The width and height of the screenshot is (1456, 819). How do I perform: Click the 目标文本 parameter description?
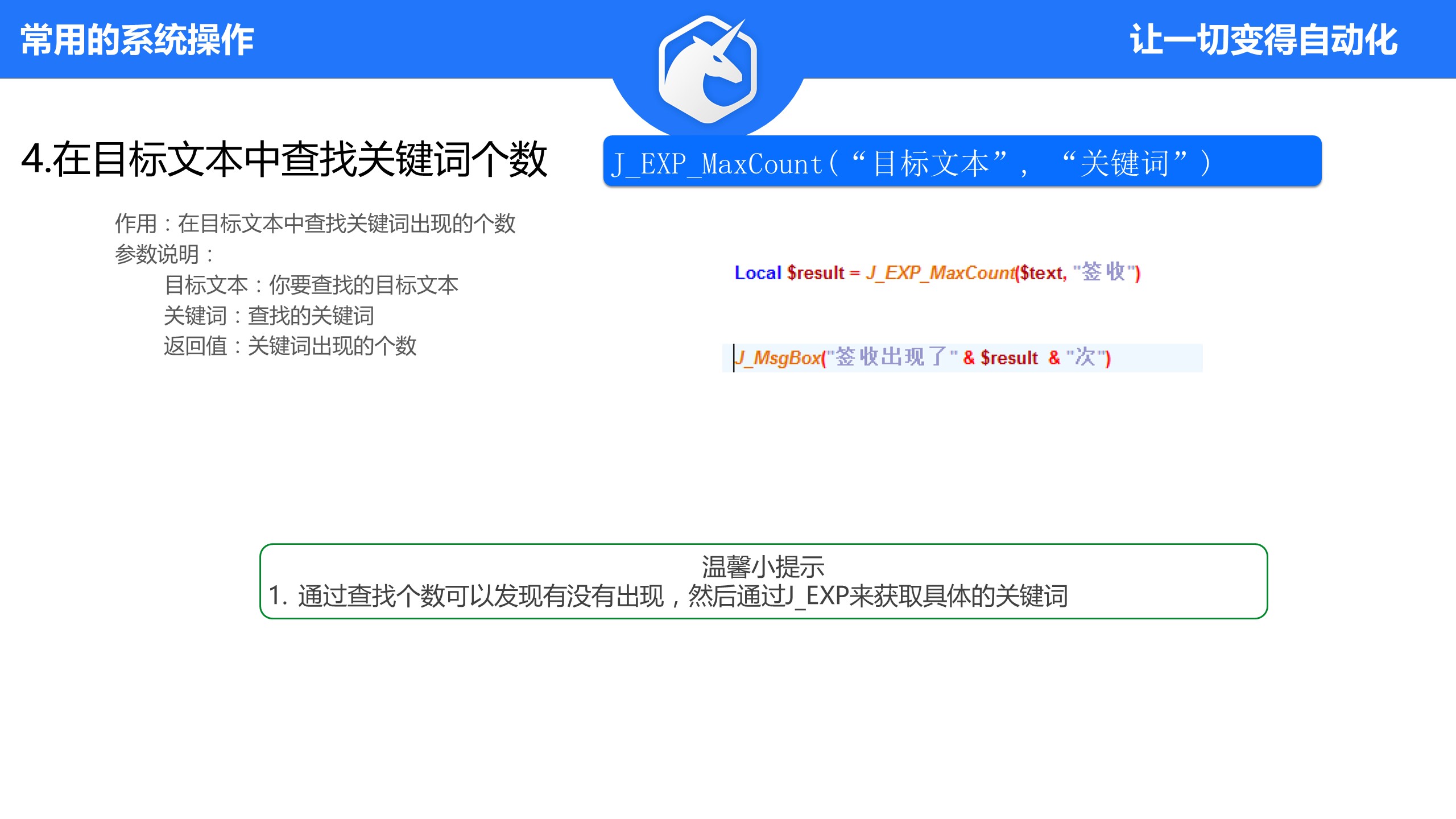click(311, 285)
